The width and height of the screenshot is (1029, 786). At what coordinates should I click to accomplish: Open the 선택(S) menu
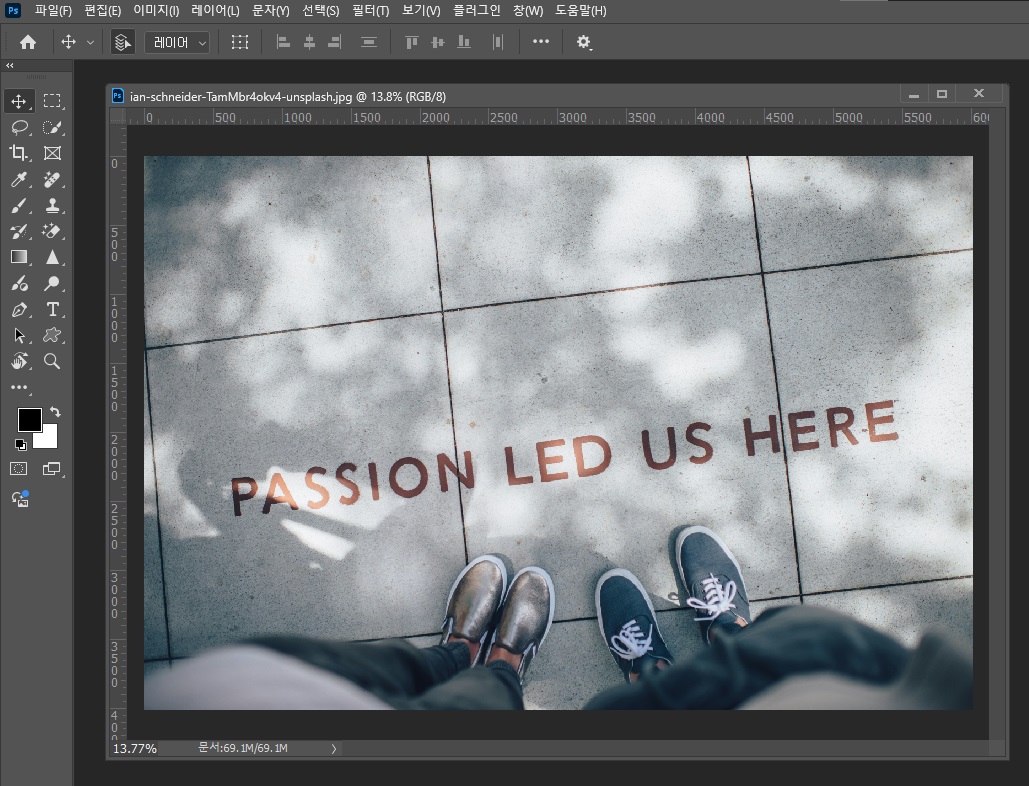[320, 10]
